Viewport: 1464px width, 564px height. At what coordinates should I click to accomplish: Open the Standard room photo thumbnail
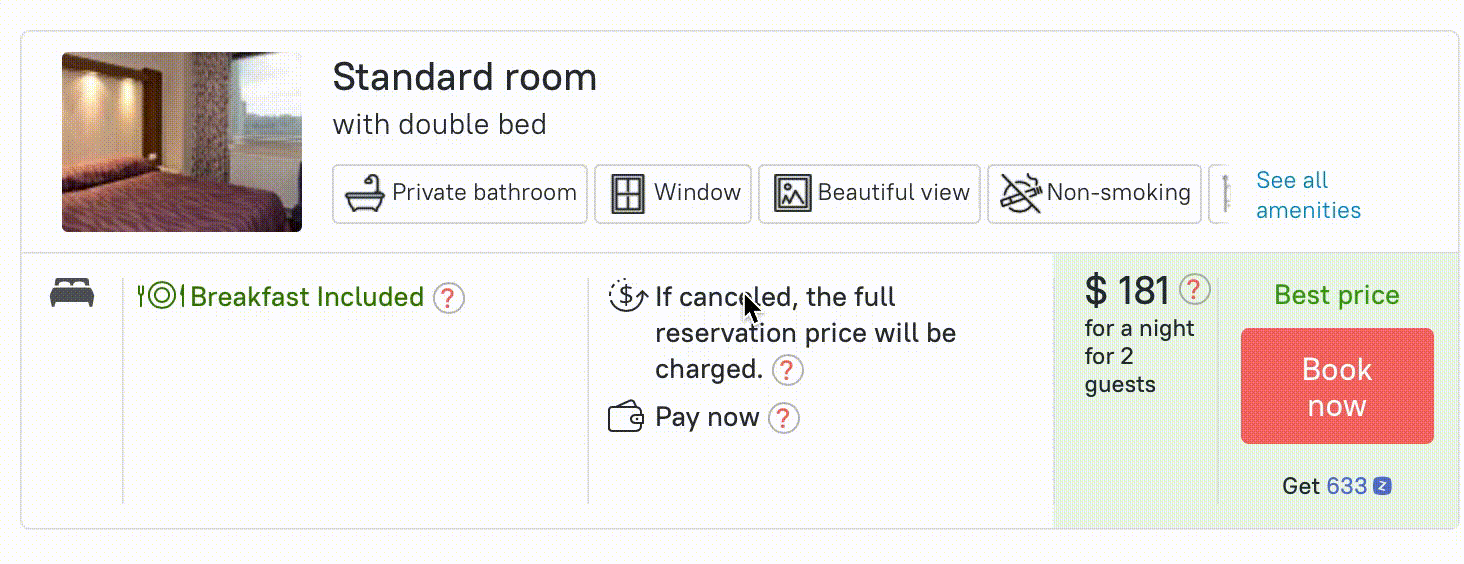(182, 142)
